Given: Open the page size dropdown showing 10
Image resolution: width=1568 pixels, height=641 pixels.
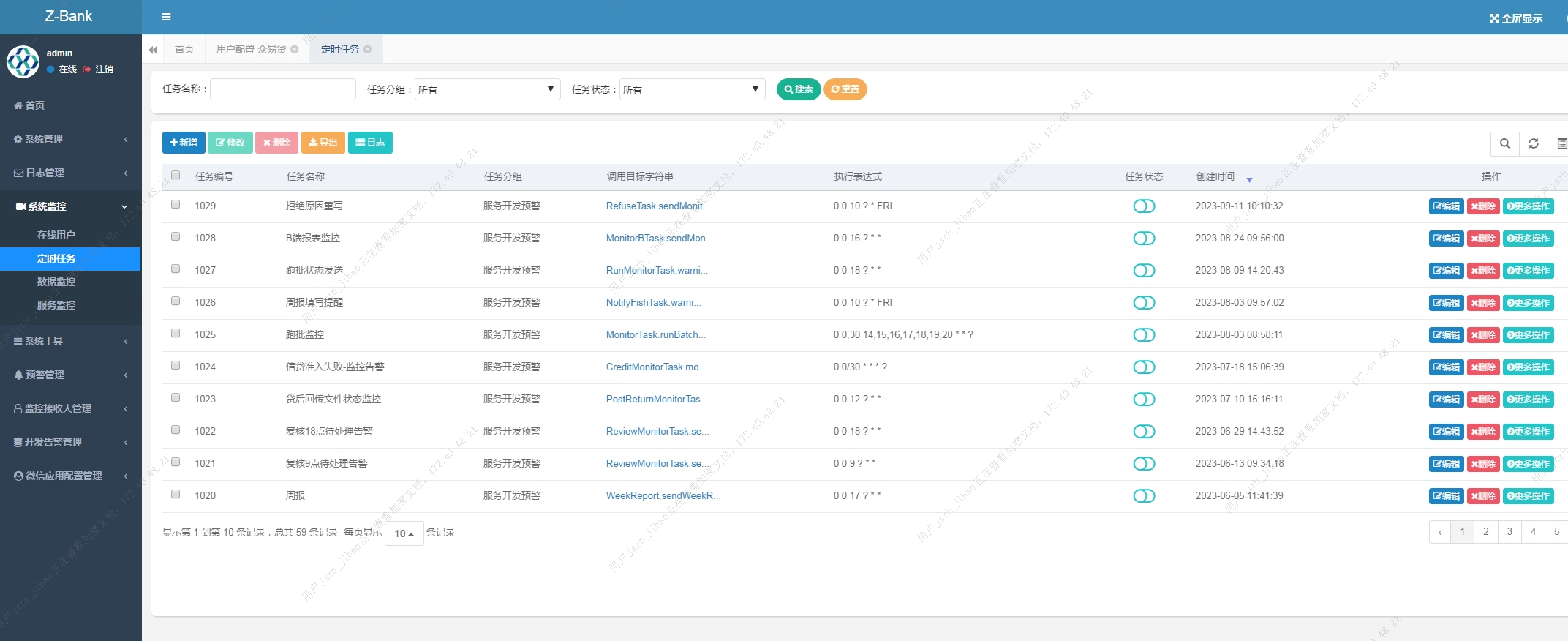Looking at the screenshot, I should click(404, 533).
